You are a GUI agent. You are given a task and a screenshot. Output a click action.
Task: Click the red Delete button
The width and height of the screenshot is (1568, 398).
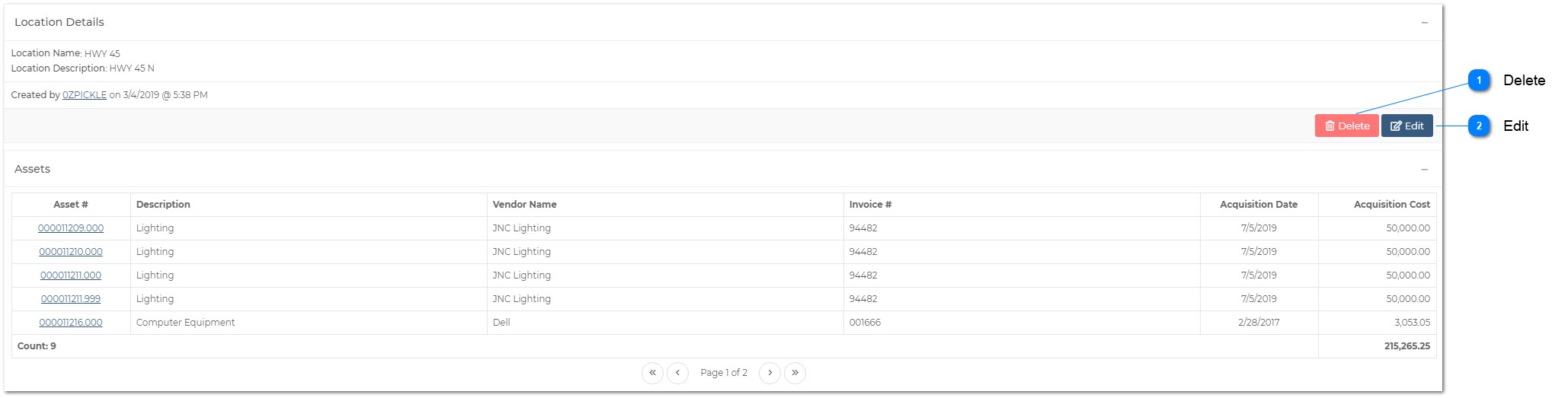(1346, 126)
